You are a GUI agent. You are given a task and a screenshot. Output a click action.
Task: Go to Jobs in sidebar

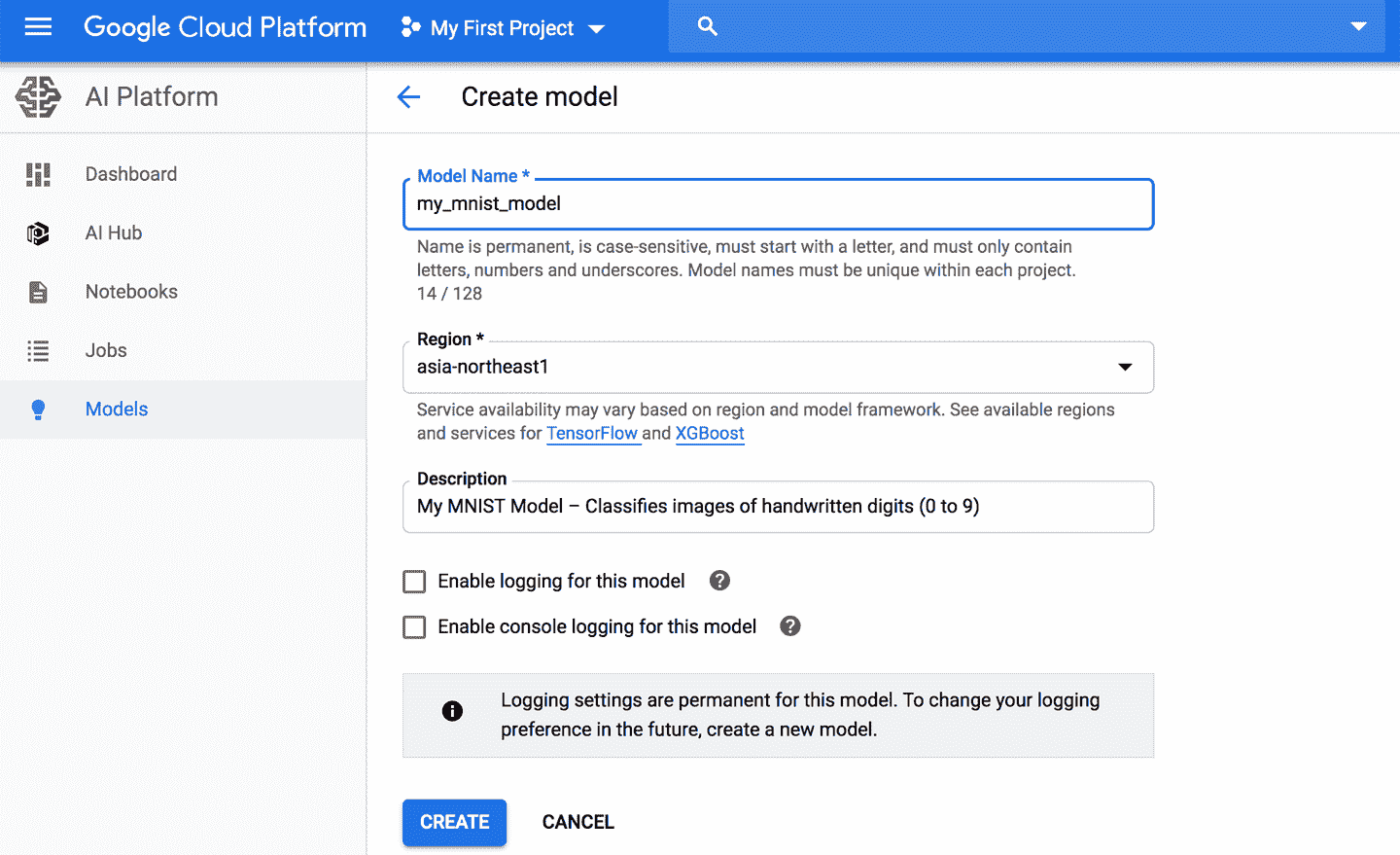106,350
